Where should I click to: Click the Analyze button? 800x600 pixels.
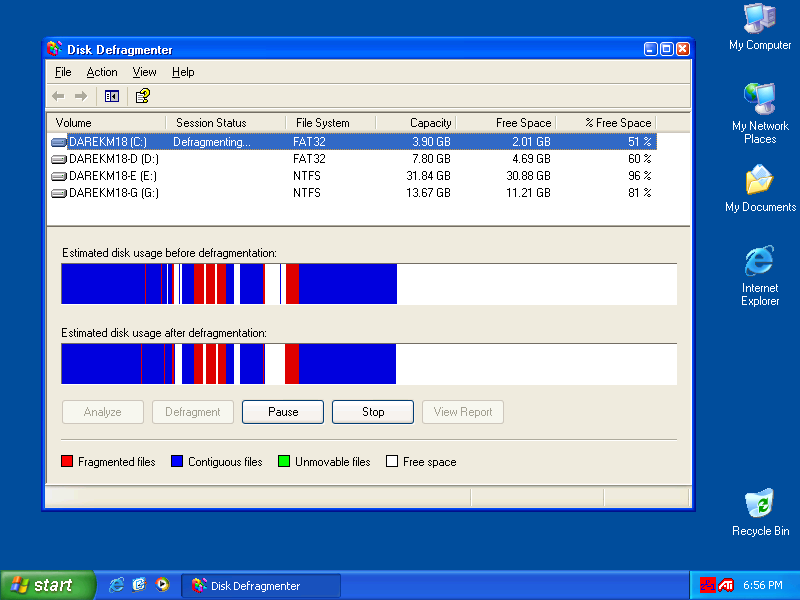click(103, 412)
